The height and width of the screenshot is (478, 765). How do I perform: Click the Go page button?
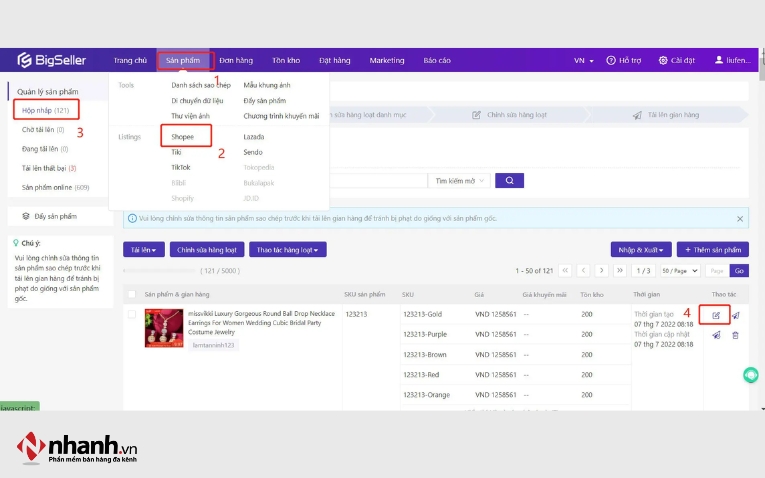pyautogui.click(x=739, y=270)
